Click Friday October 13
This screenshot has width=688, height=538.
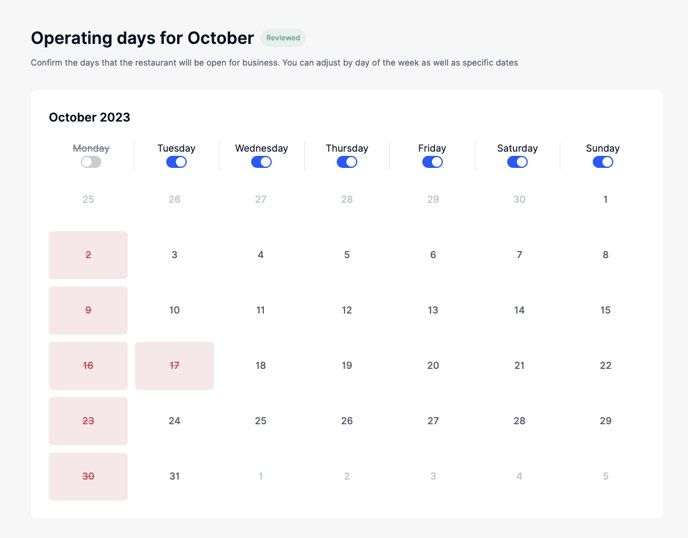(433, 310)
